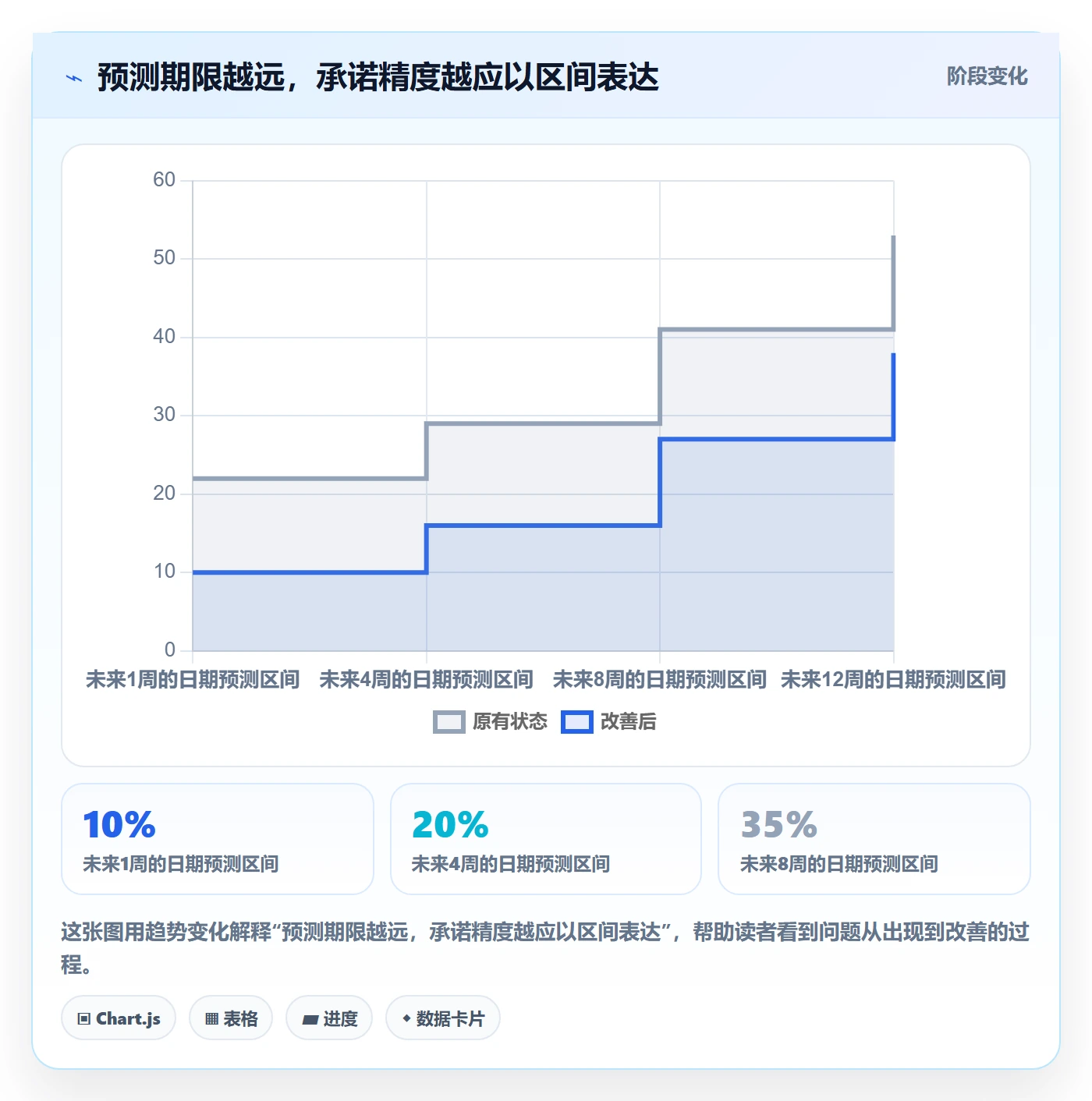Screen dimensions: 1092x1101
Task: Click the axis label 未来8周的日期预测区间 under chart
Action: point(660,680)
